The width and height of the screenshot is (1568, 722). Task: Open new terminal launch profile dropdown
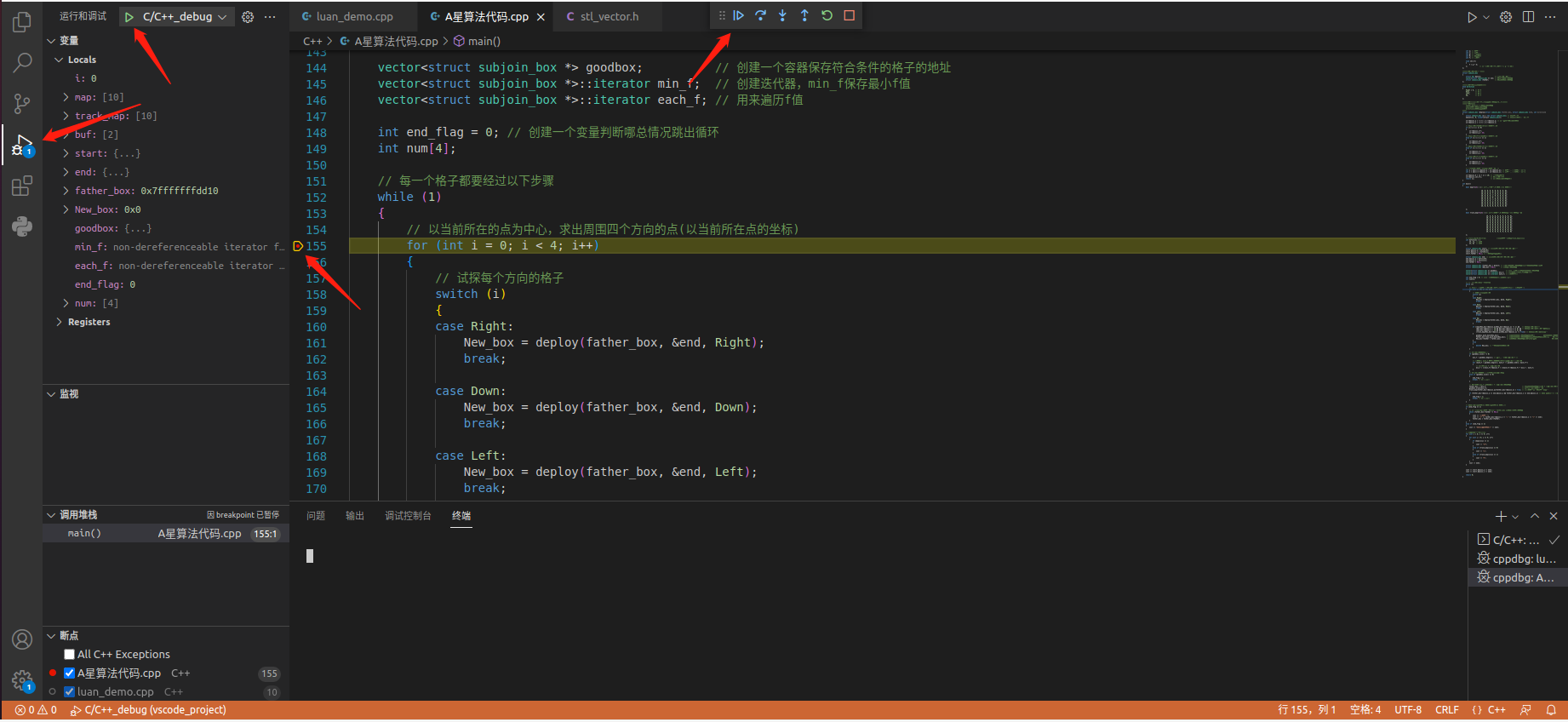[1515, 517]
